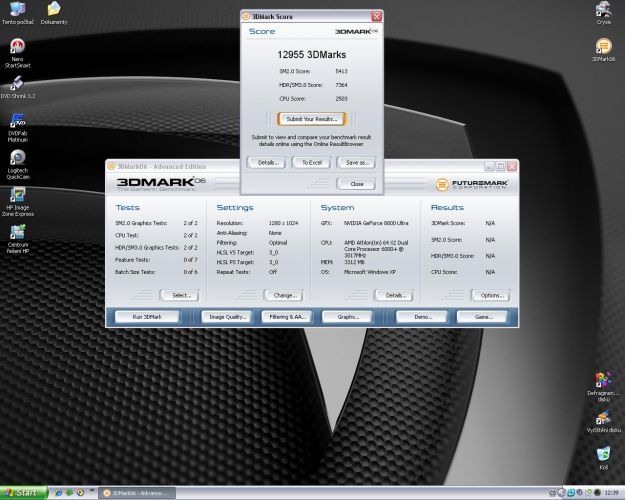Click the HDR/SM3.0 Score value 7364

click(341, 85)
